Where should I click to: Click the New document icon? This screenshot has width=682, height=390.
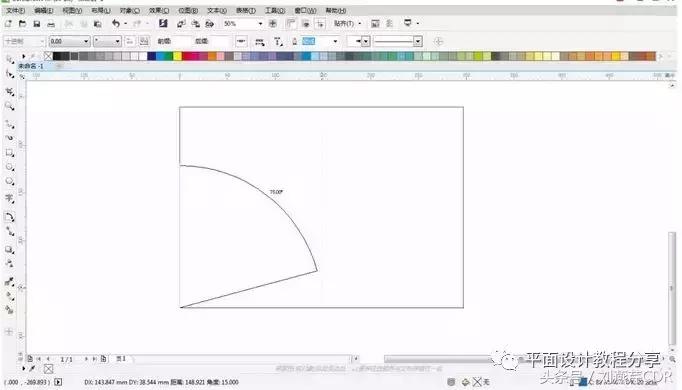pos(8,23)
